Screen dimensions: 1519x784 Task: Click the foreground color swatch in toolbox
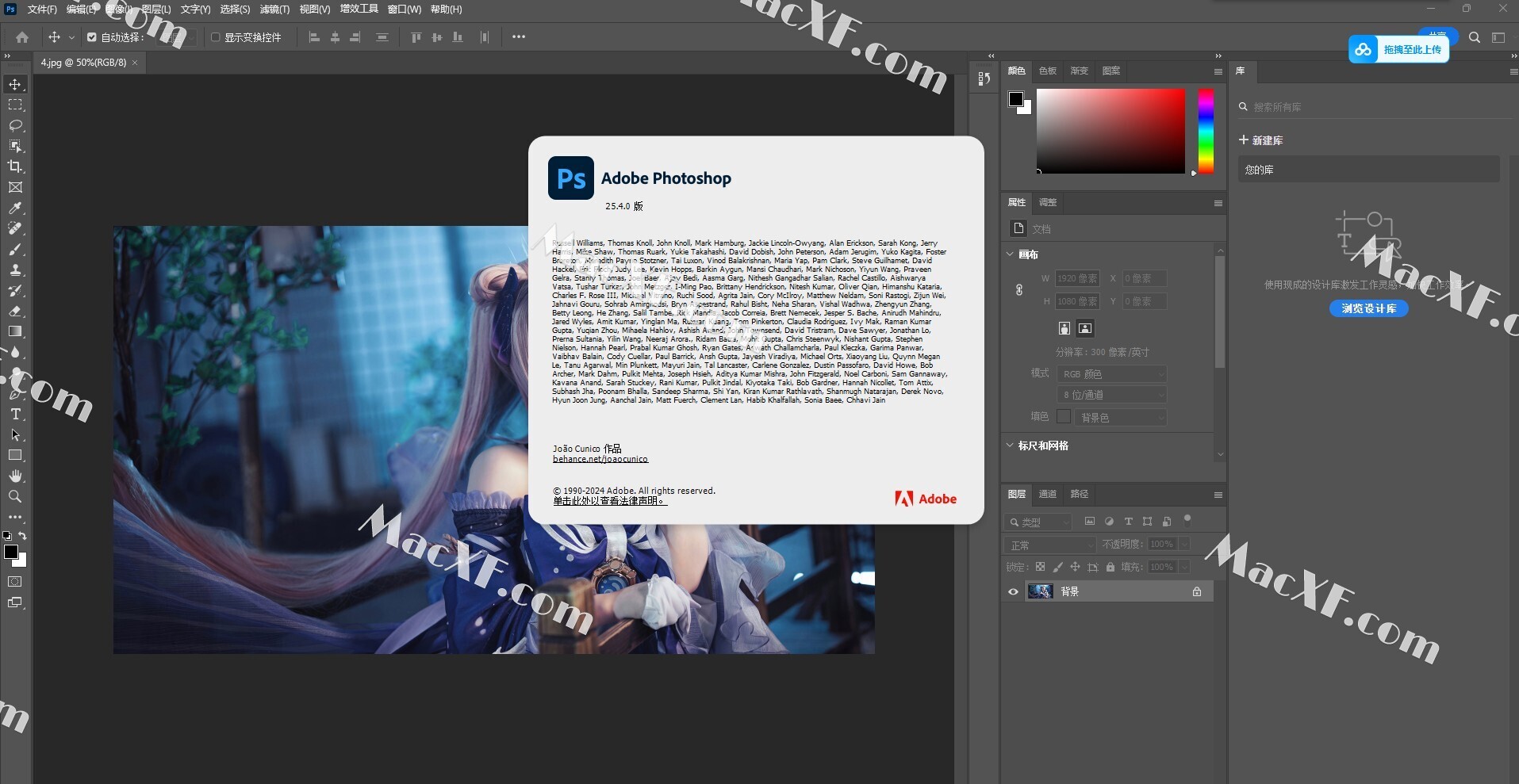11,552
